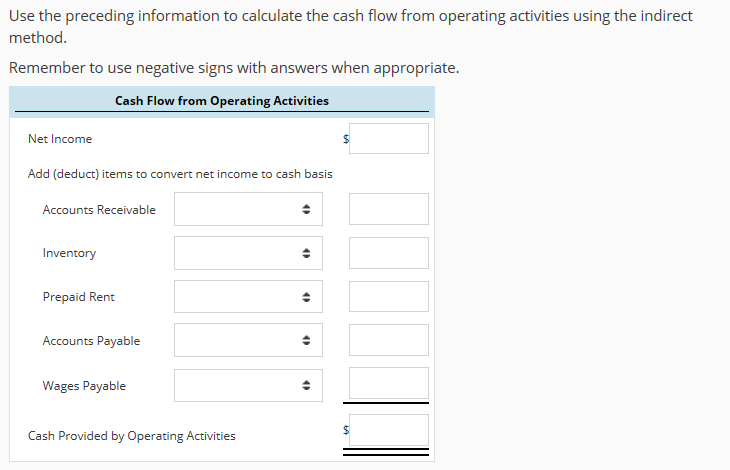Select the Wages Payable amount input

388,384
